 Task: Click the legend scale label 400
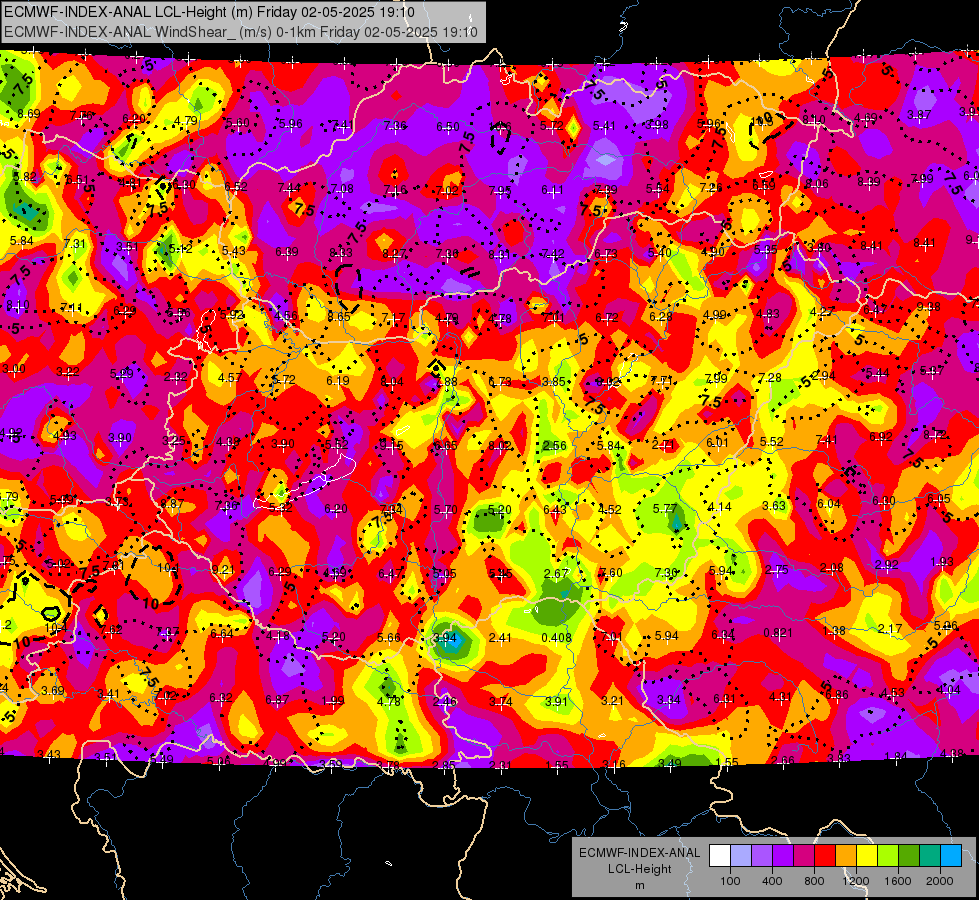[x=772, y=881]
